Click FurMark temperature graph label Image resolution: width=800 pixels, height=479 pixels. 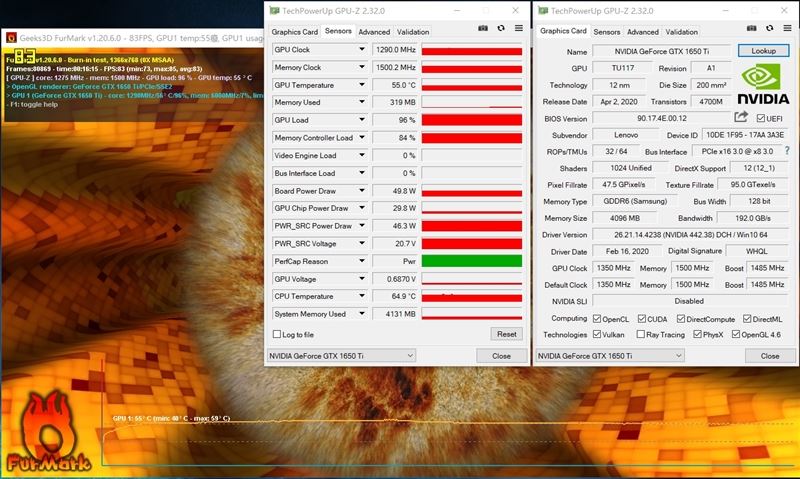[x=171, y=418]
